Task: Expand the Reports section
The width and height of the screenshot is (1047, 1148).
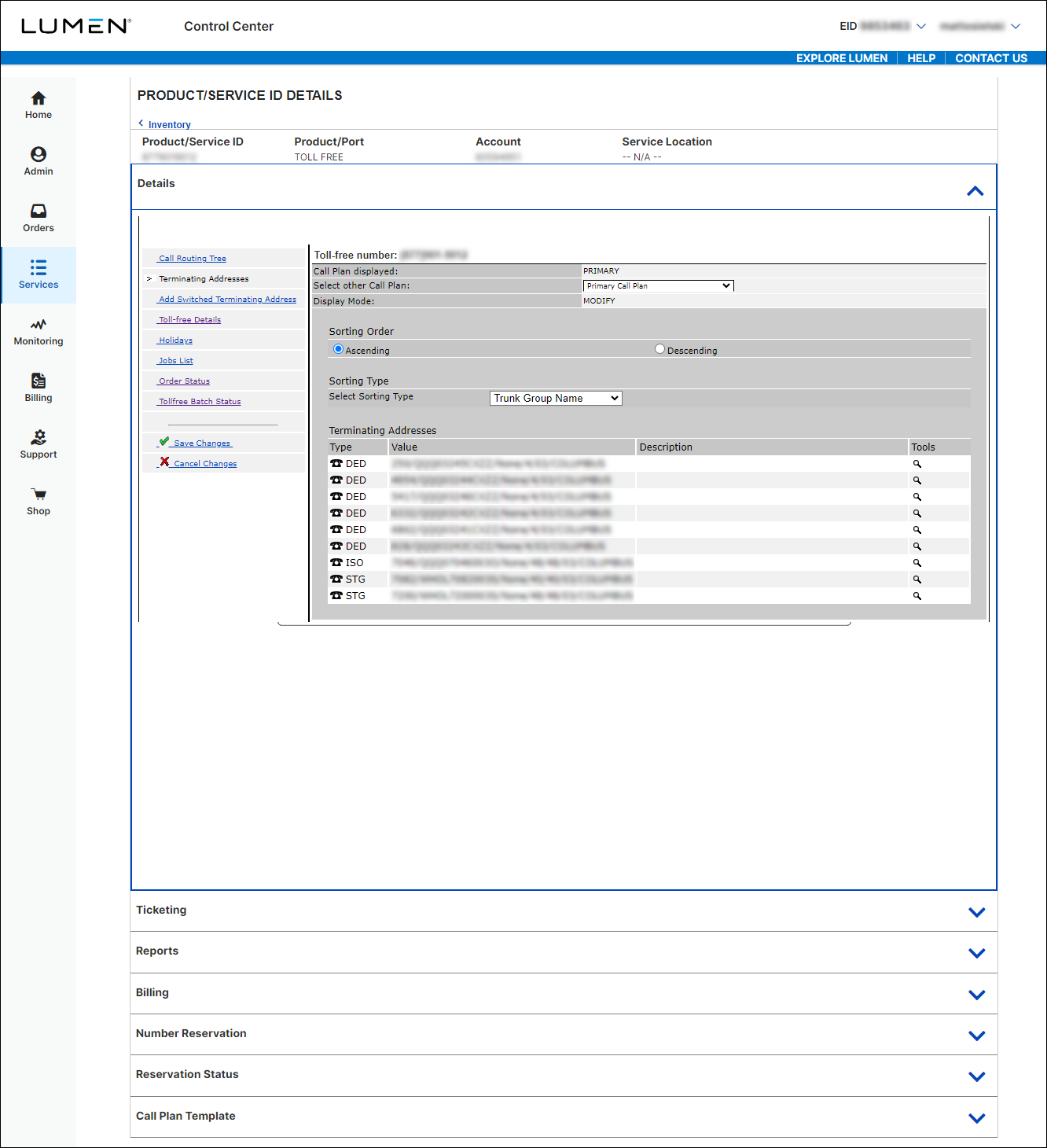Action: coord(977,953)
